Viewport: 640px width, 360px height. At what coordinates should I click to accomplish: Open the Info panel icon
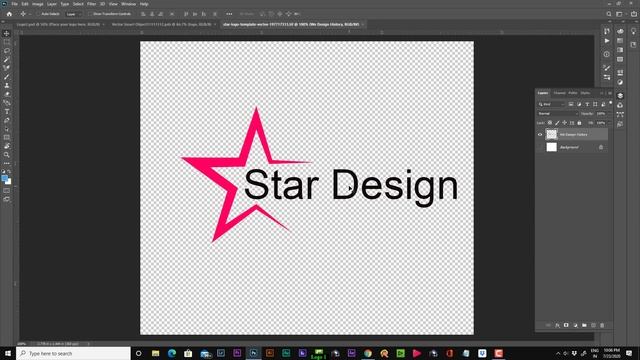(607, 54)
